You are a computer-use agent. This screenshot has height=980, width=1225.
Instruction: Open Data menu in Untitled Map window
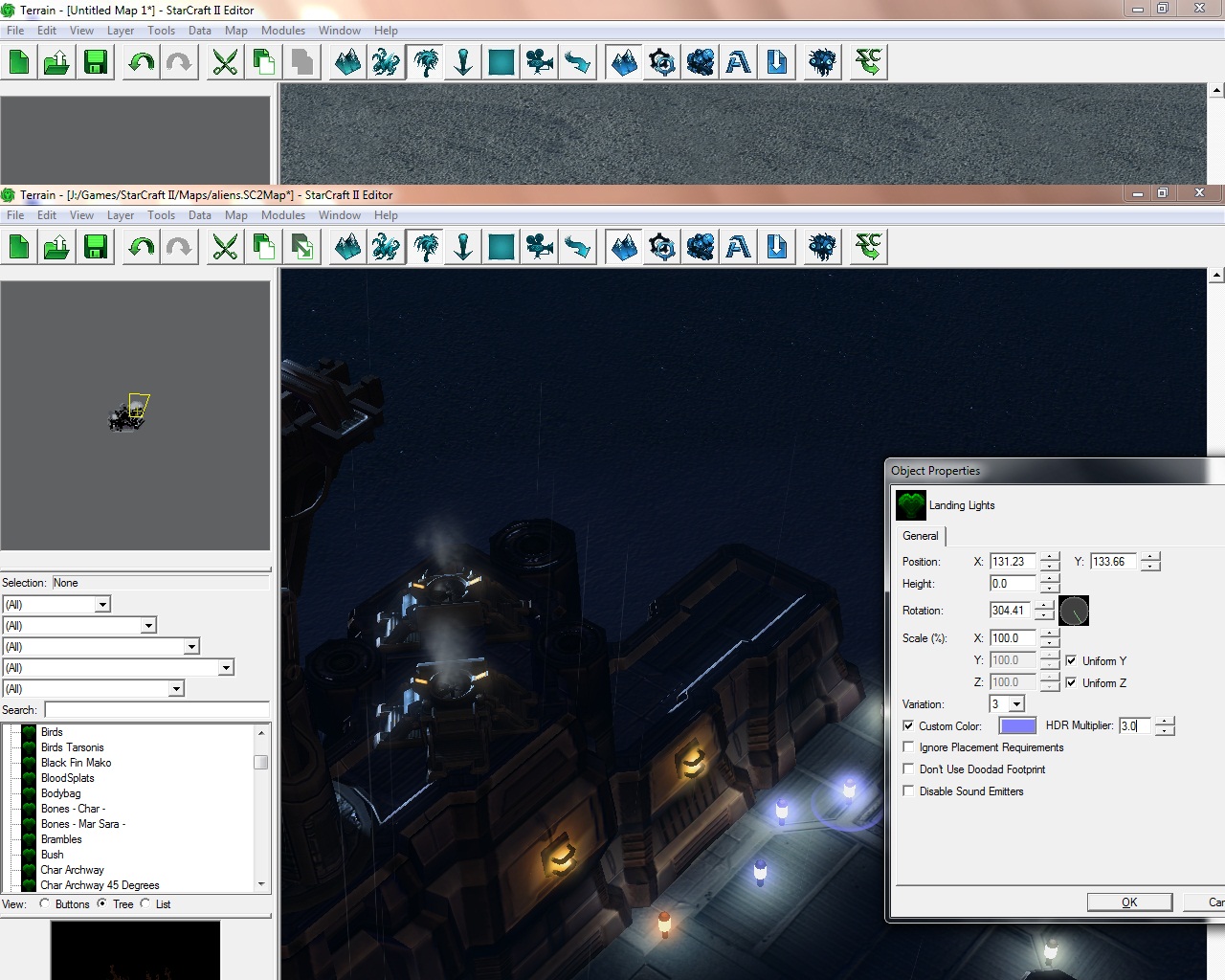tap(199, 31)
